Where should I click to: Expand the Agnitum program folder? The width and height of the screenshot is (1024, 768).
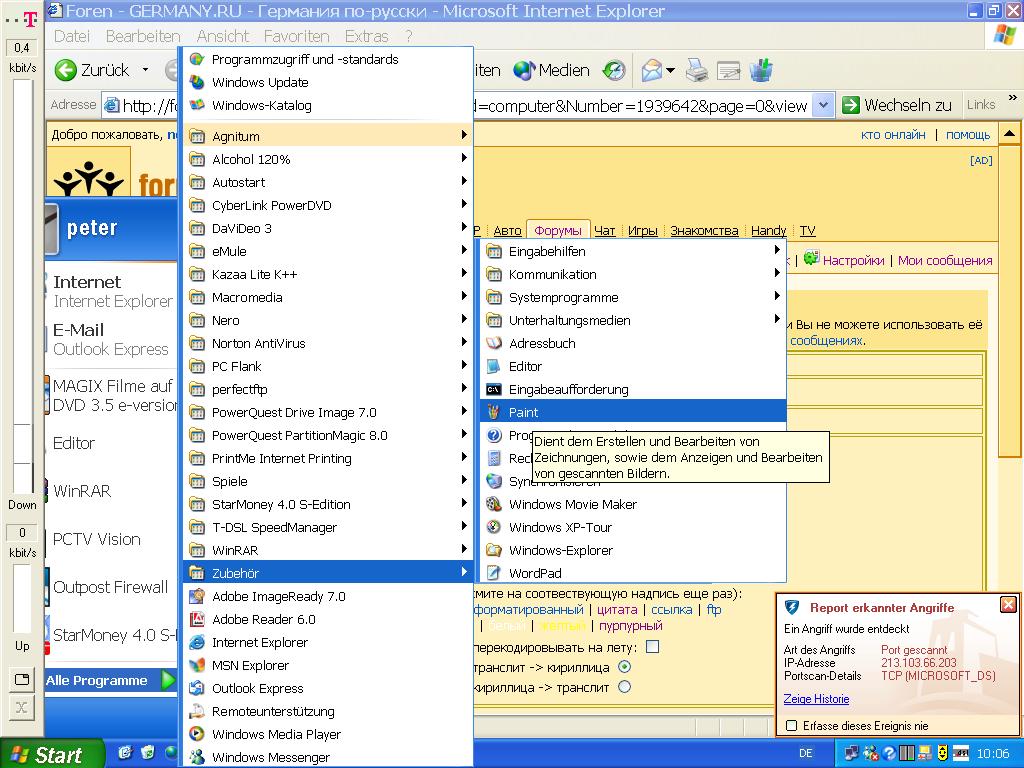pos(328,136)
